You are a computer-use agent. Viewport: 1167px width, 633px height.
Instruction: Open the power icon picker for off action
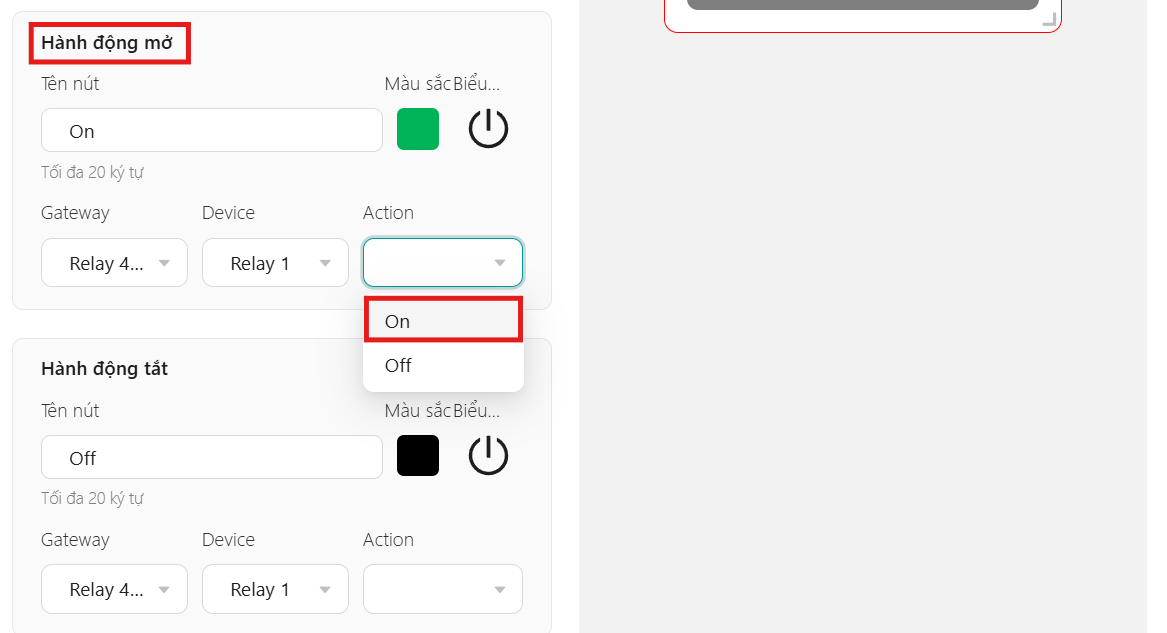(x=488, y=455)
